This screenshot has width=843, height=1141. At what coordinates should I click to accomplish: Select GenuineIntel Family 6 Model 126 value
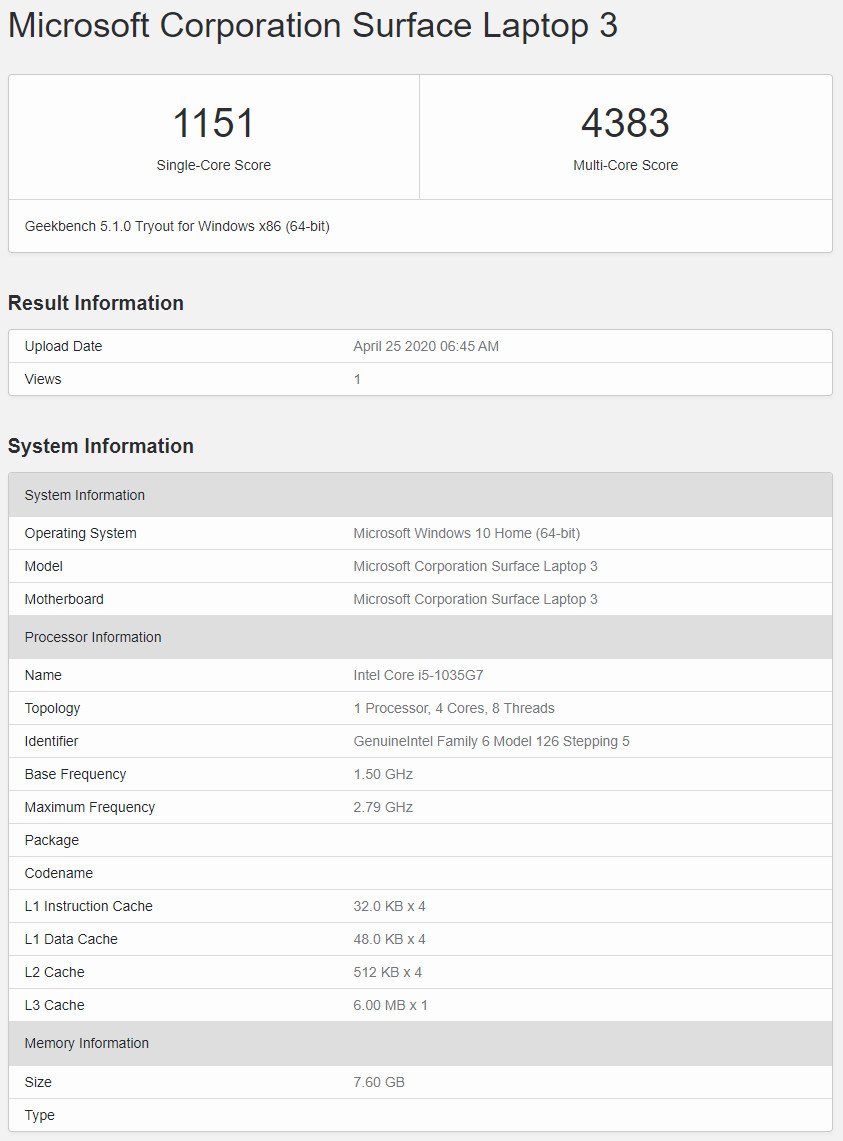click(491, 742)
